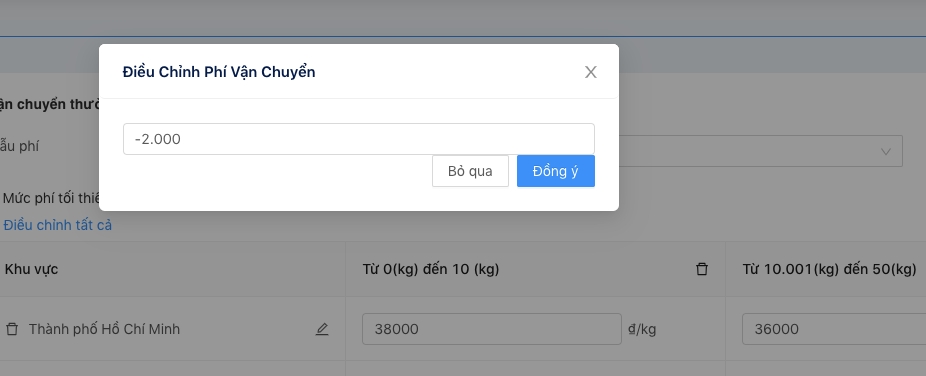Click the Mức phí tối thiểu label

(51, 198)
